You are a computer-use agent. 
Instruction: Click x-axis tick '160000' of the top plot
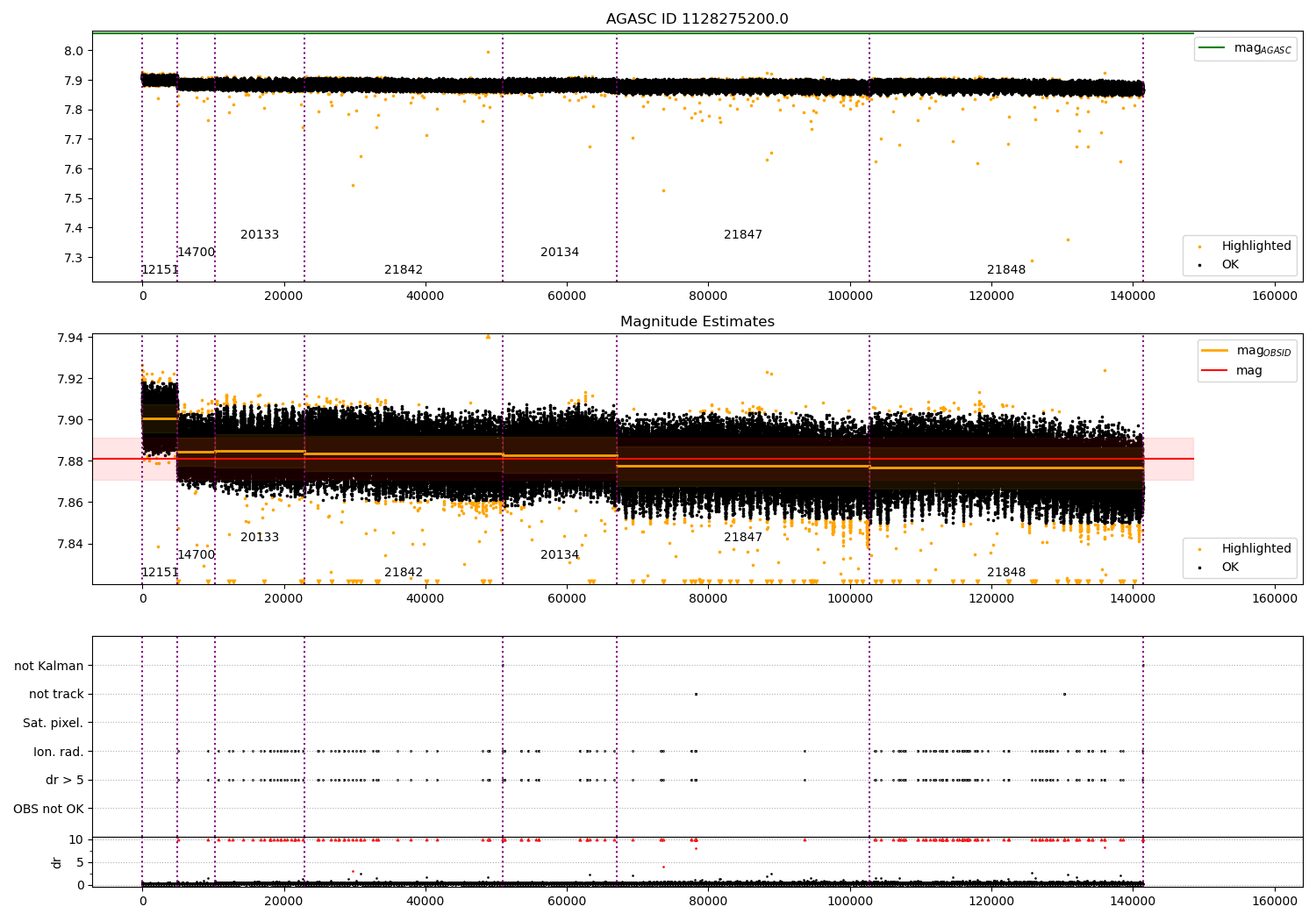1274,296
